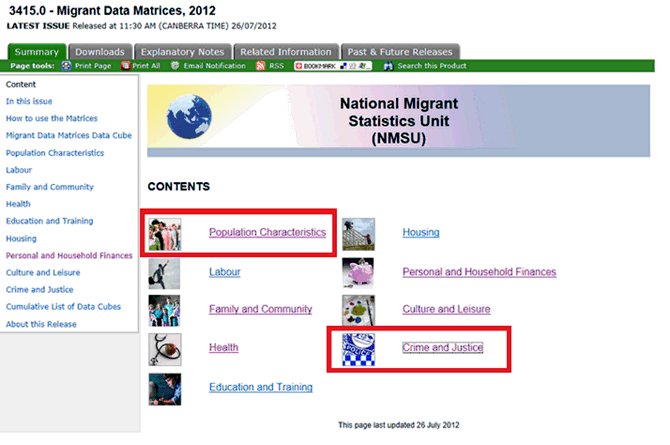
Task: Open the Population Characteristics contents link
Action: [267, 233]
